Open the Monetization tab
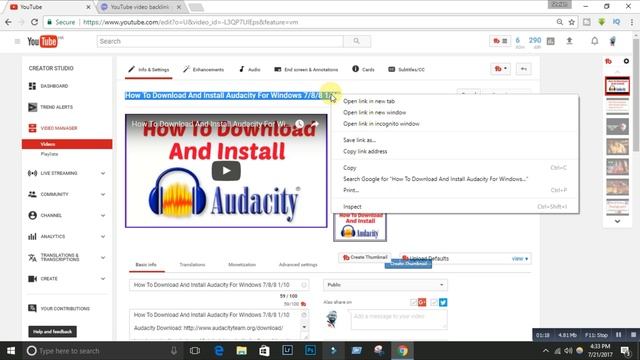 click(x=242, y=264)
